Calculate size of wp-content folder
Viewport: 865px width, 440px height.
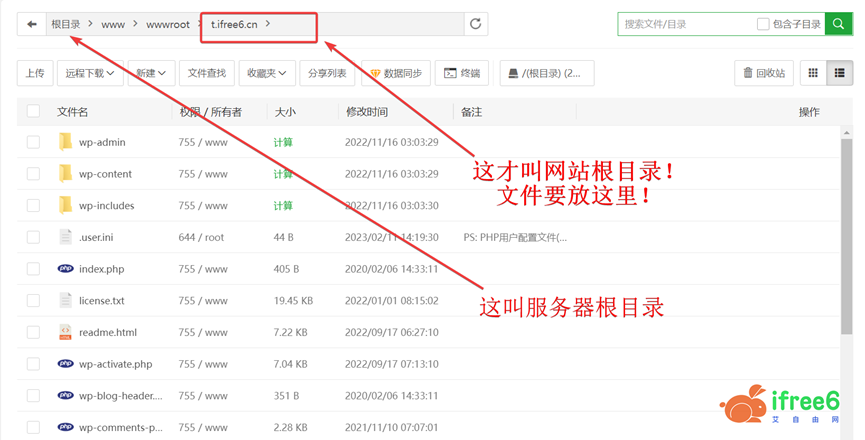283,174
